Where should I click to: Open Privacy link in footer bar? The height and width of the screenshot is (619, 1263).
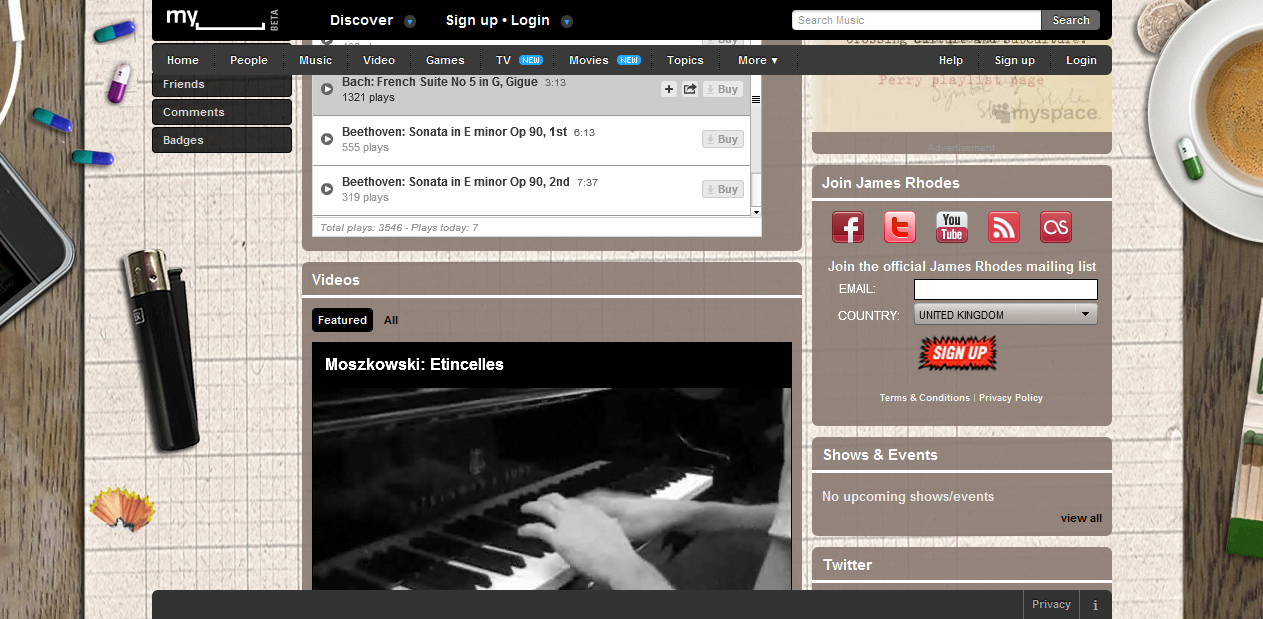coord(1051,604)
